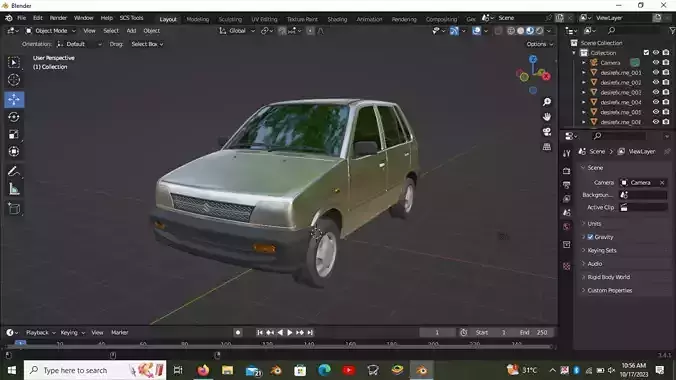Hide desirefx.me_004 in viewport
Screen dimensions: 676x380
(x=656, y=102)
